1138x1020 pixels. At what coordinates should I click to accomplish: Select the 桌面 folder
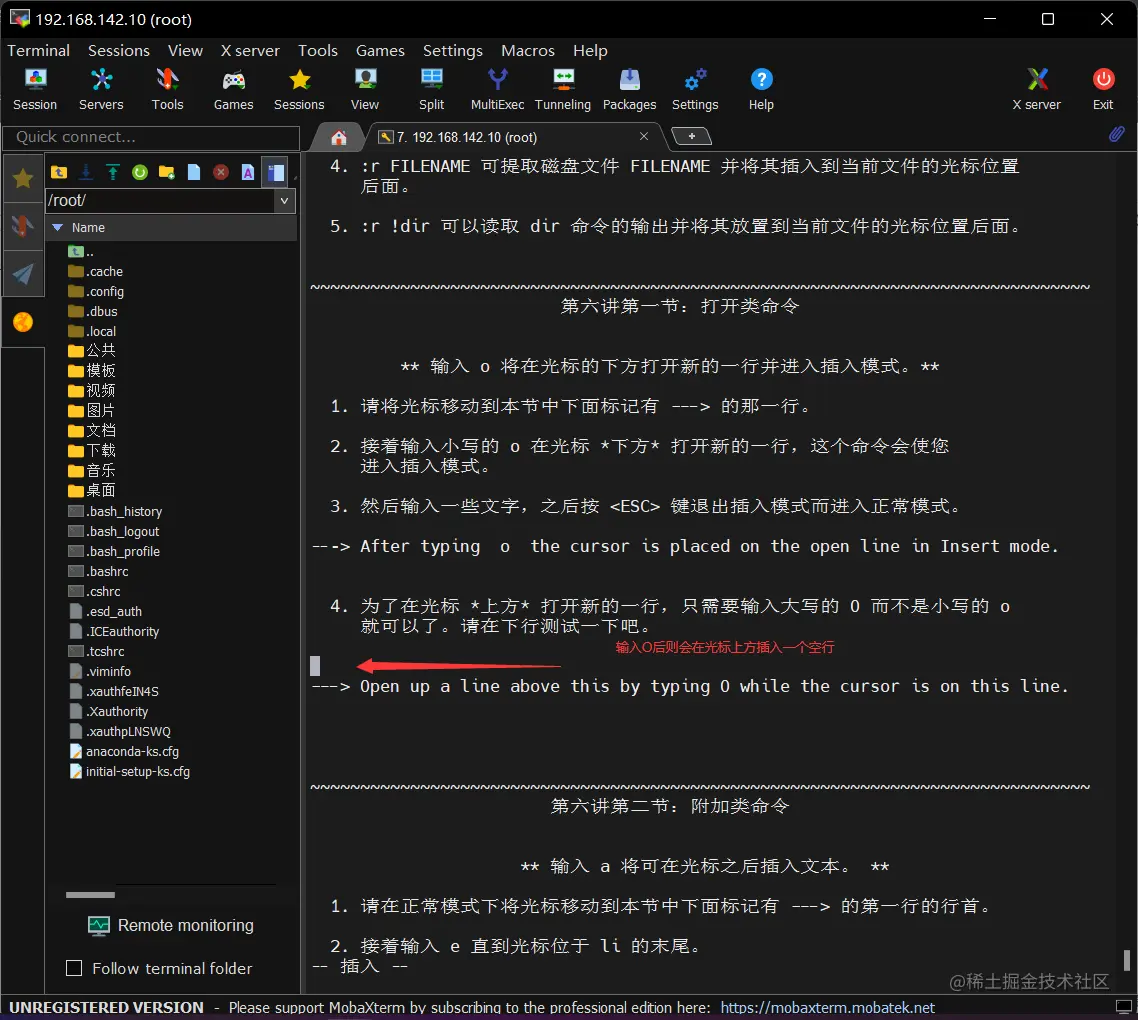coord(91,491)
